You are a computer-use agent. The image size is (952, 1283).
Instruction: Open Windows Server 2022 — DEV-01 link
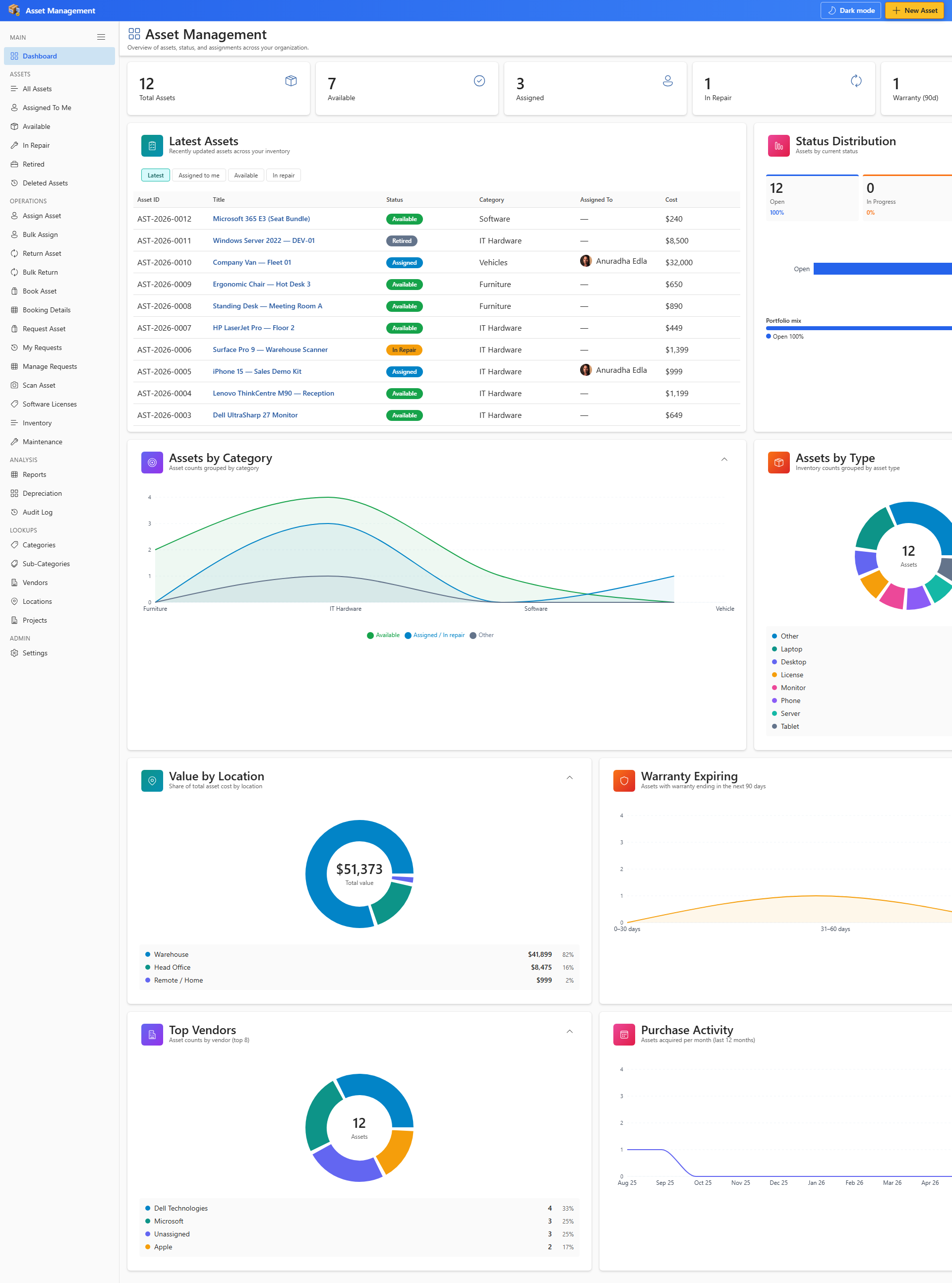(264, 240)
